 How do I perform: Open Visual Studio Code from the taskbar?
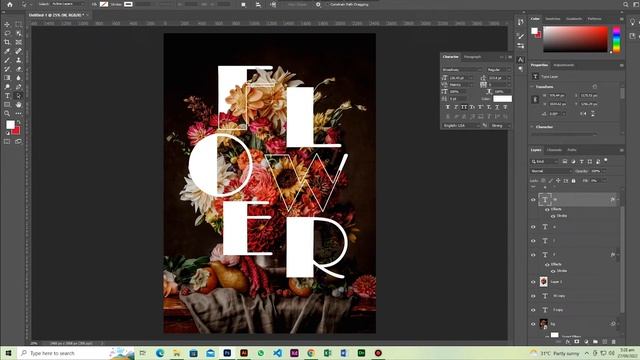click(x=278, y=353)
